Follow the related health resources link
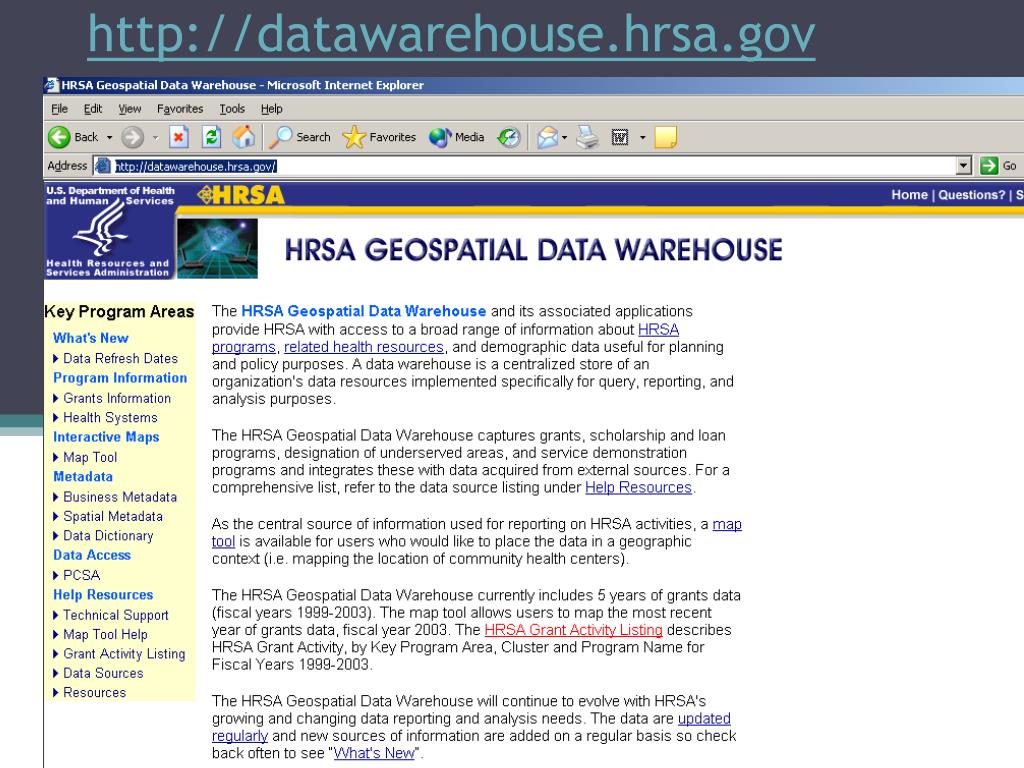 point(364,347)
